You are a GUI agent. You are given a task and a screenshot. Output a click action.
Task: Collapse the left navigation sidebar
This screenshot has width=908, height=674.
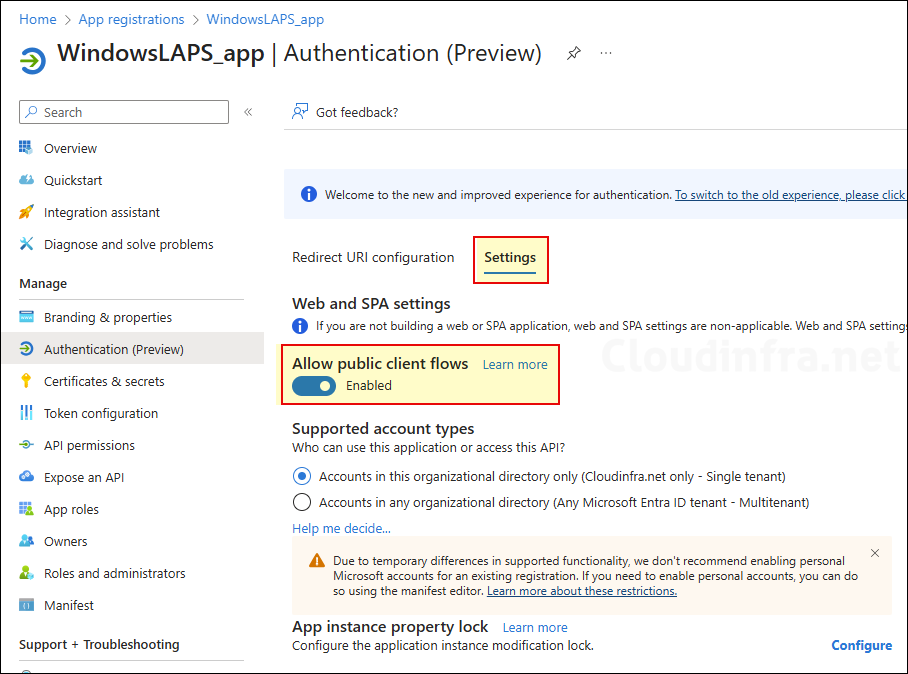(248, 112)
